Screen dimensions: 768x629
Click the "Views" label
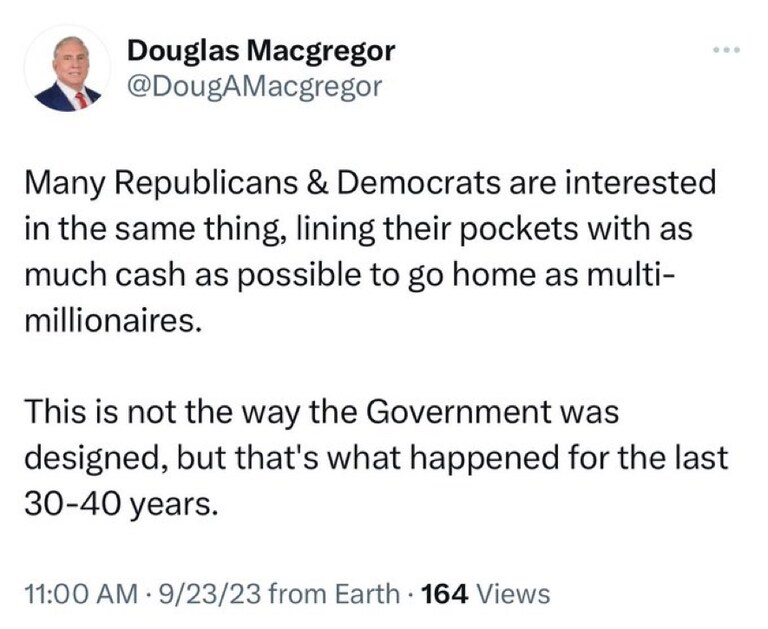click(514, 594)
